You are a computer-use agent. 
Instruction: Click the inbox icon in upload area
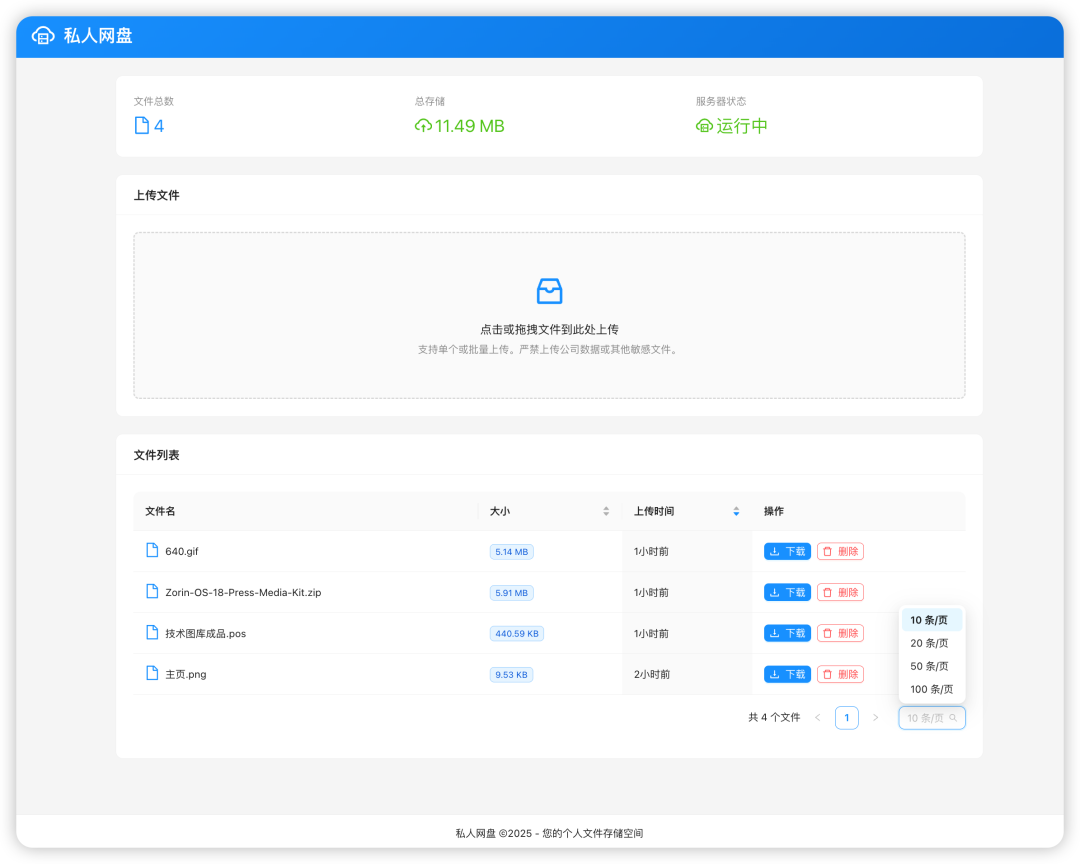550,291
